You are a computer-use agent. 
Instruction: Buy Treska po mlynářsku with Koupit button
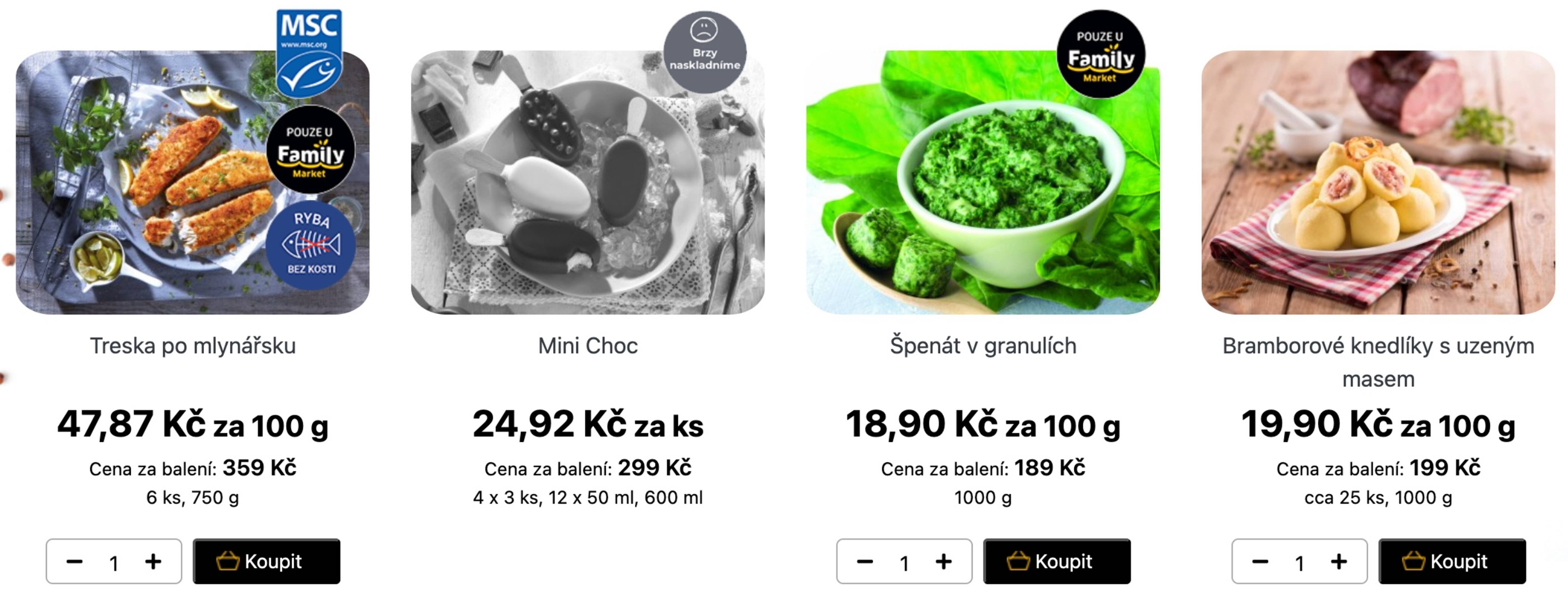pos(267,561)
